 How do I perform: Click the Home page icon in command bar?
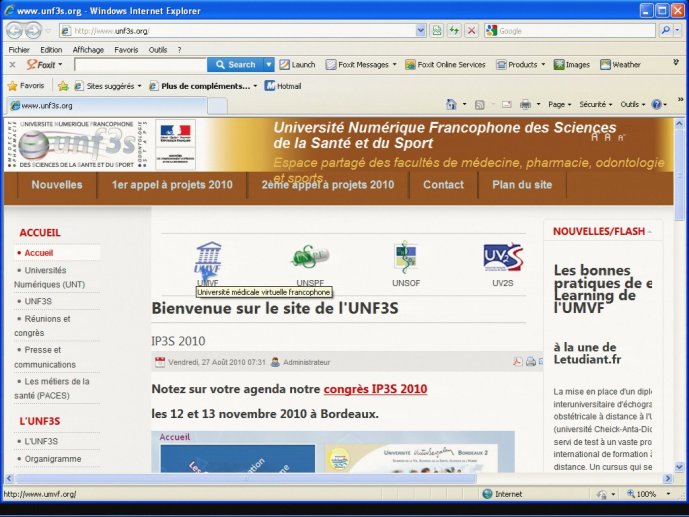tap(451, 104)
